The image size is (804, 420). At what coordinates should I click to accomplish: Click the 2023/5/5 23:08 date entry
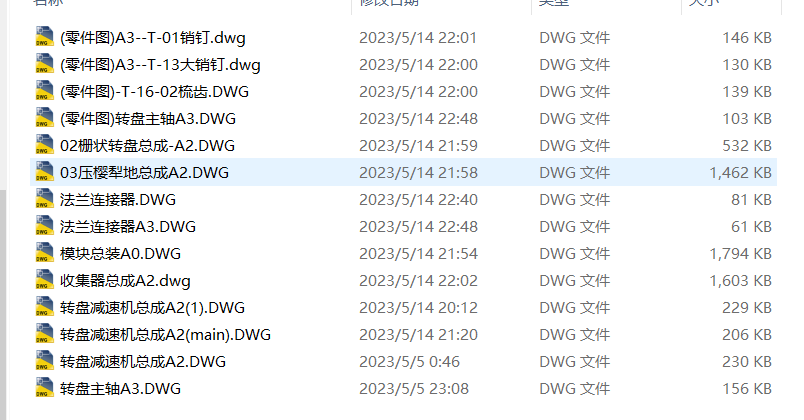[414, 388]
